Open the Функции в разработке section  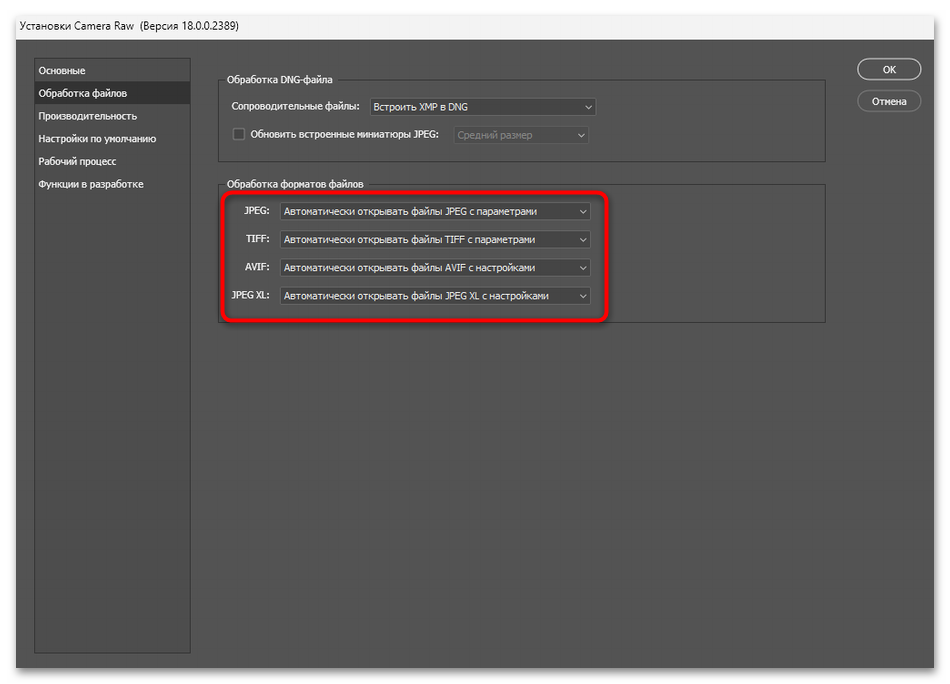pos(91,184)
